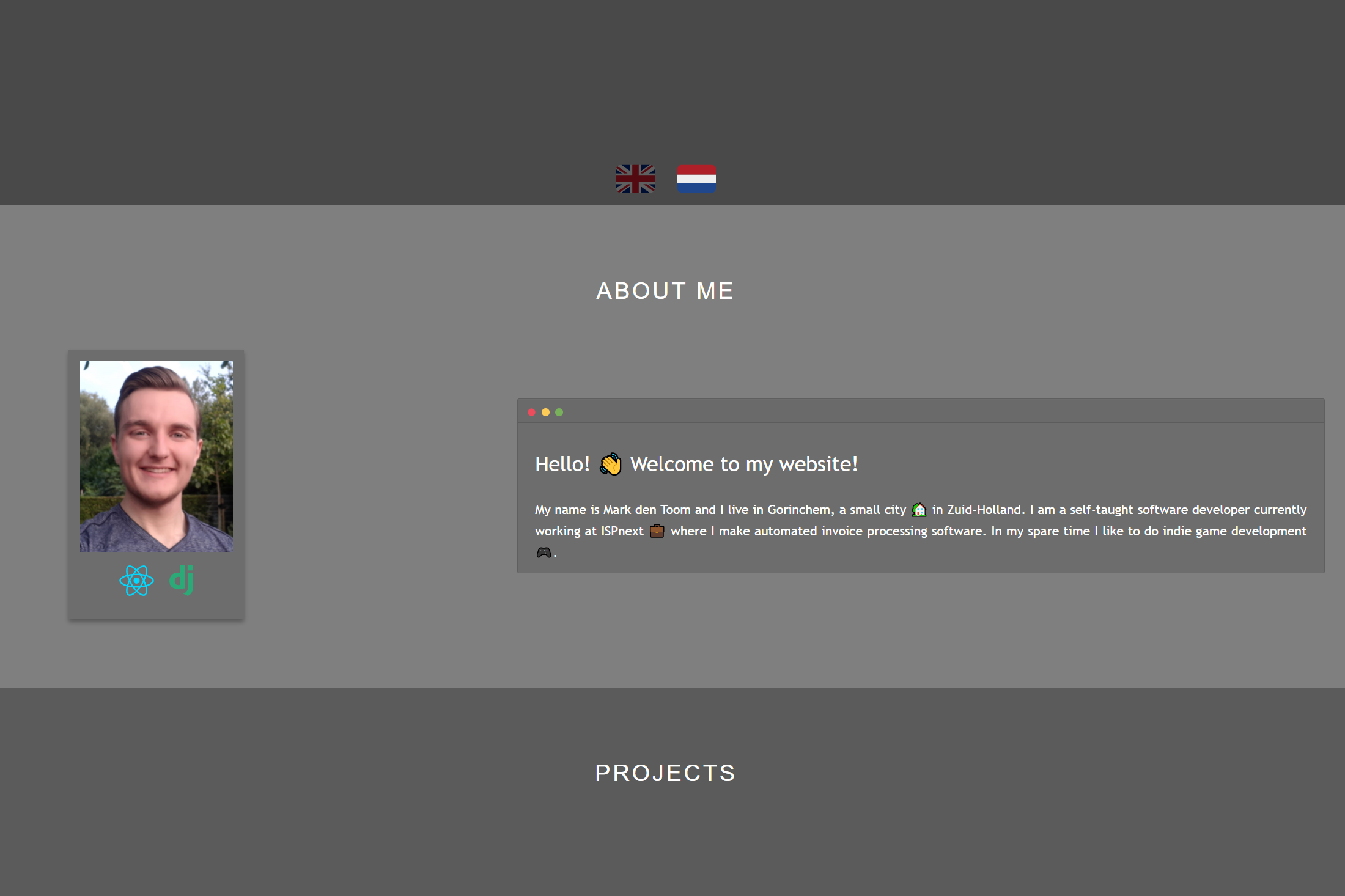Viewport: 1345px width, 896px height.
Task: Click the profile photo of Mark
Action: [x=157, y=456]
